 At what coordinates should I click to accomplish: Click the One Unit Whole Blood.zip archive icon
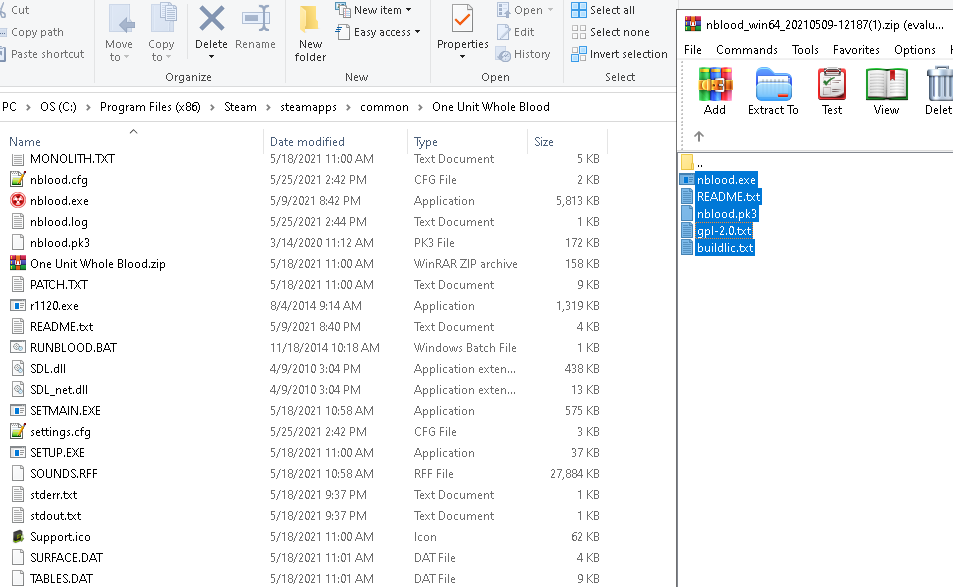tap(18, 264)
